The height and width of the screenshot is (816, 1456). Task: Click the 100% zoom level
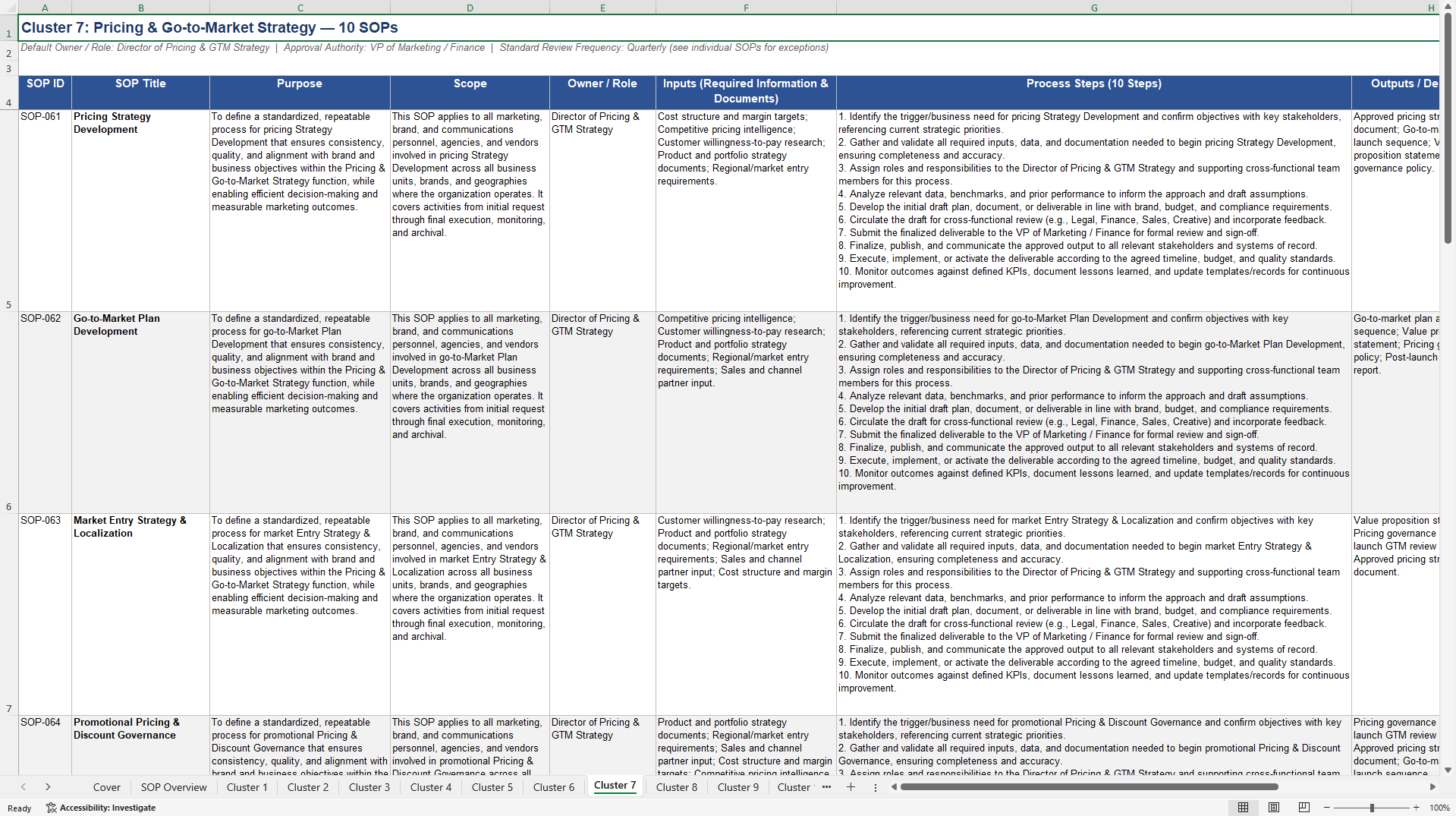pyautogui.click(x=1439, y=808)
